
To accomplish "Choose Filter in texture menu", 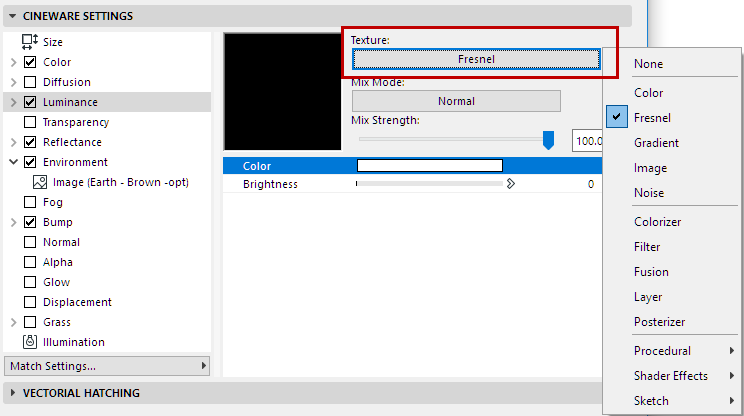I will click(x=647, y=247).
